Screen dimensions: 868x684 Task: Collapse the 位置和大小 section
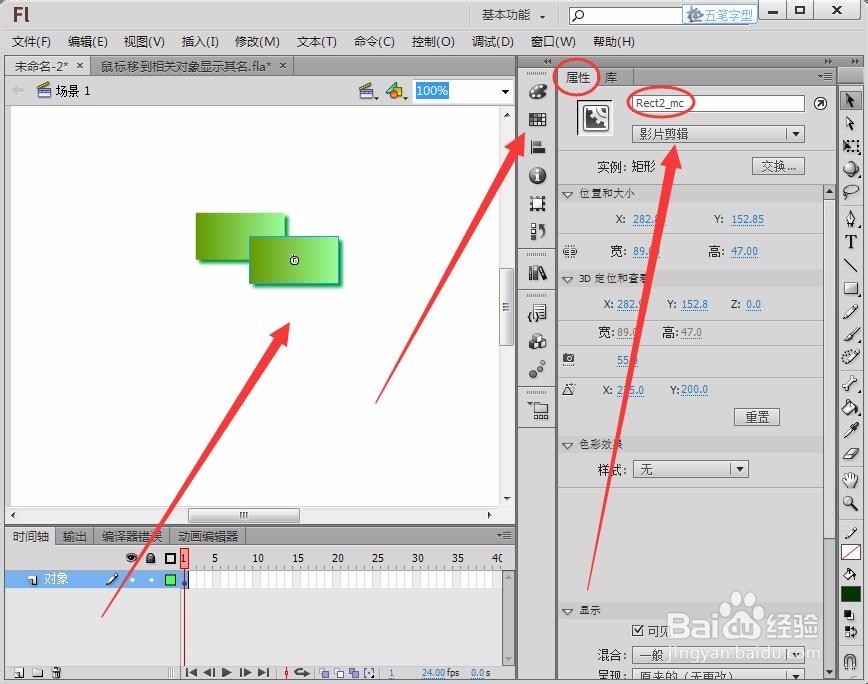(x=567, y=194)
